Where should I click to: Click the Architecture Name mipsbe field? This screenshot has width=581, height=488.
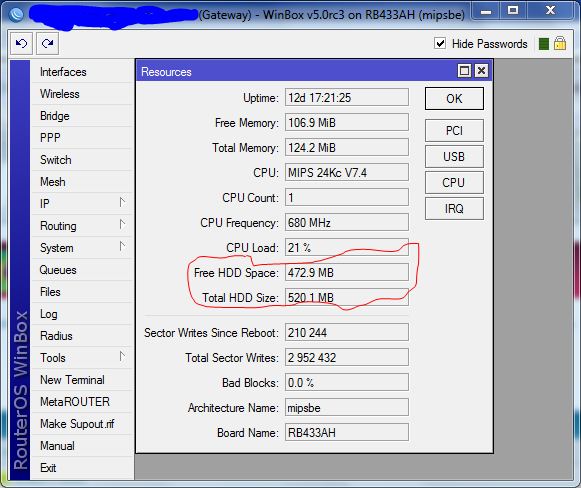click(347, 408)
